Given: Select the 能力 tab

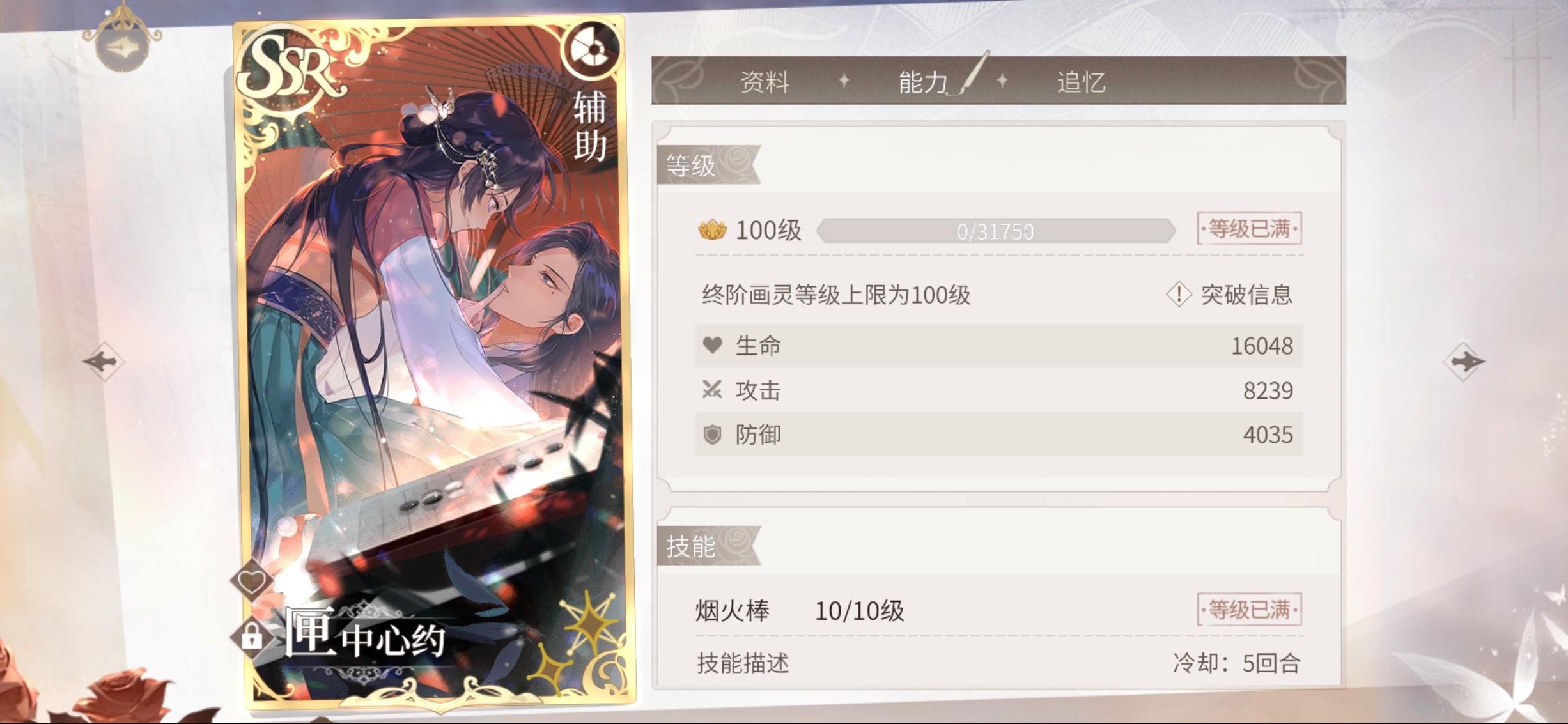Looking at the screenshot, I should (x=922, y=82).
